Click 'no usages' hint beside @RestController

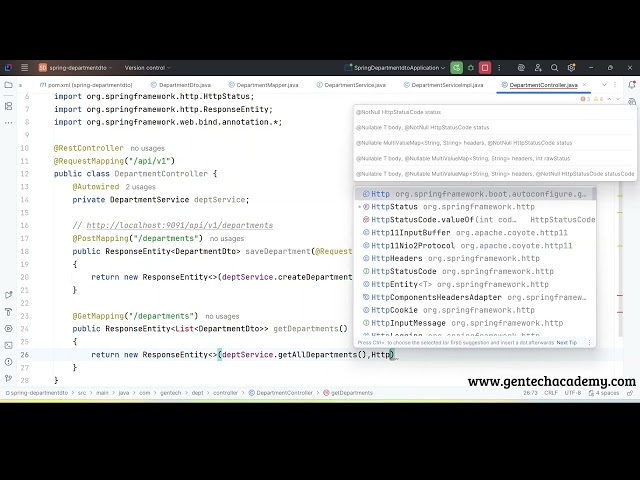(147, 148)
